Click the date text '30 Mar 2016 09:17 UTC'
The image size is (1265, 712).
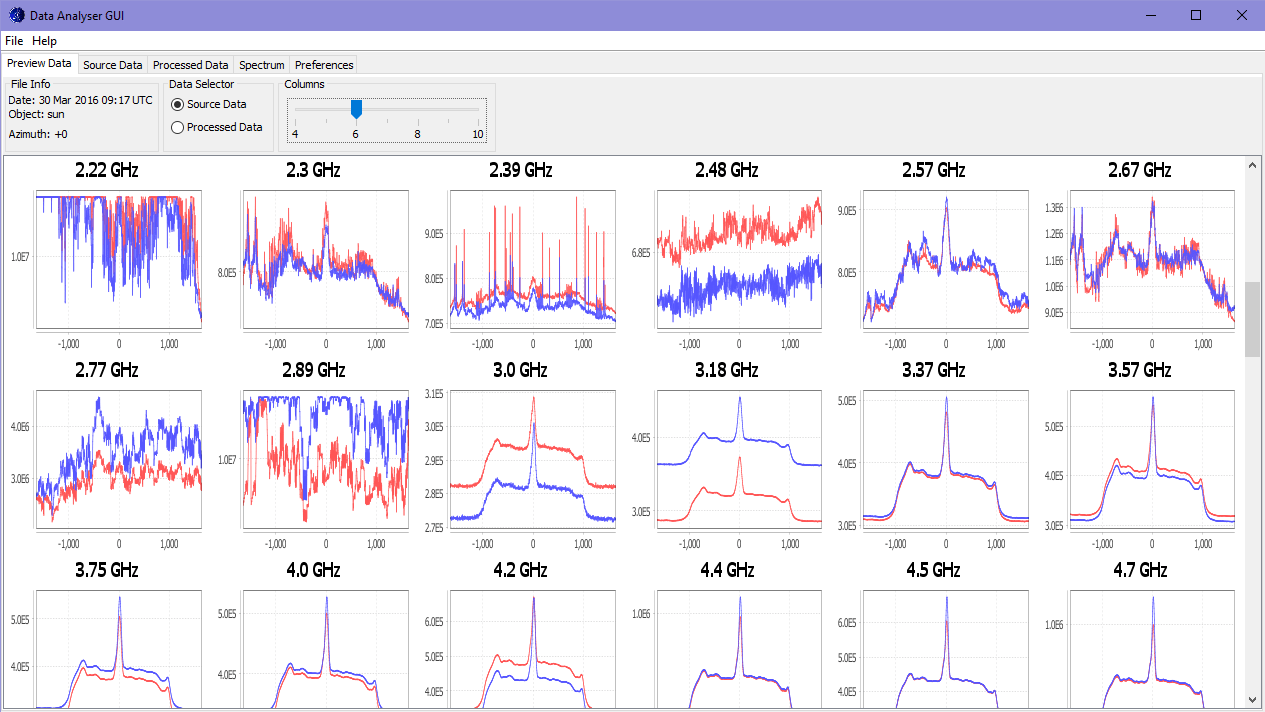click(96, 100)
